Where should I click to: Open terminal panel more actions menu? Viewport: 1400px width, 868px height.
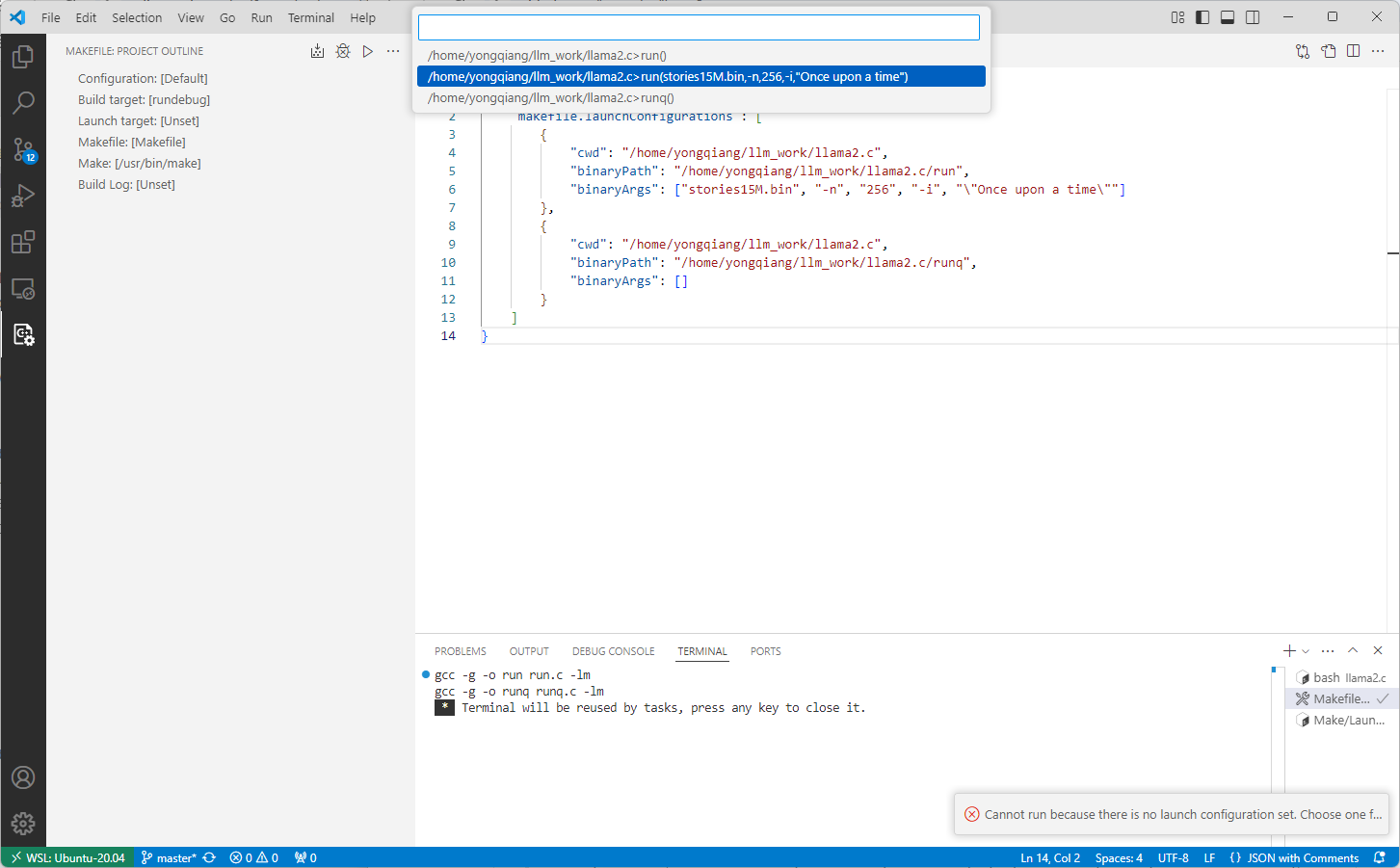[x=1328, y=651]
